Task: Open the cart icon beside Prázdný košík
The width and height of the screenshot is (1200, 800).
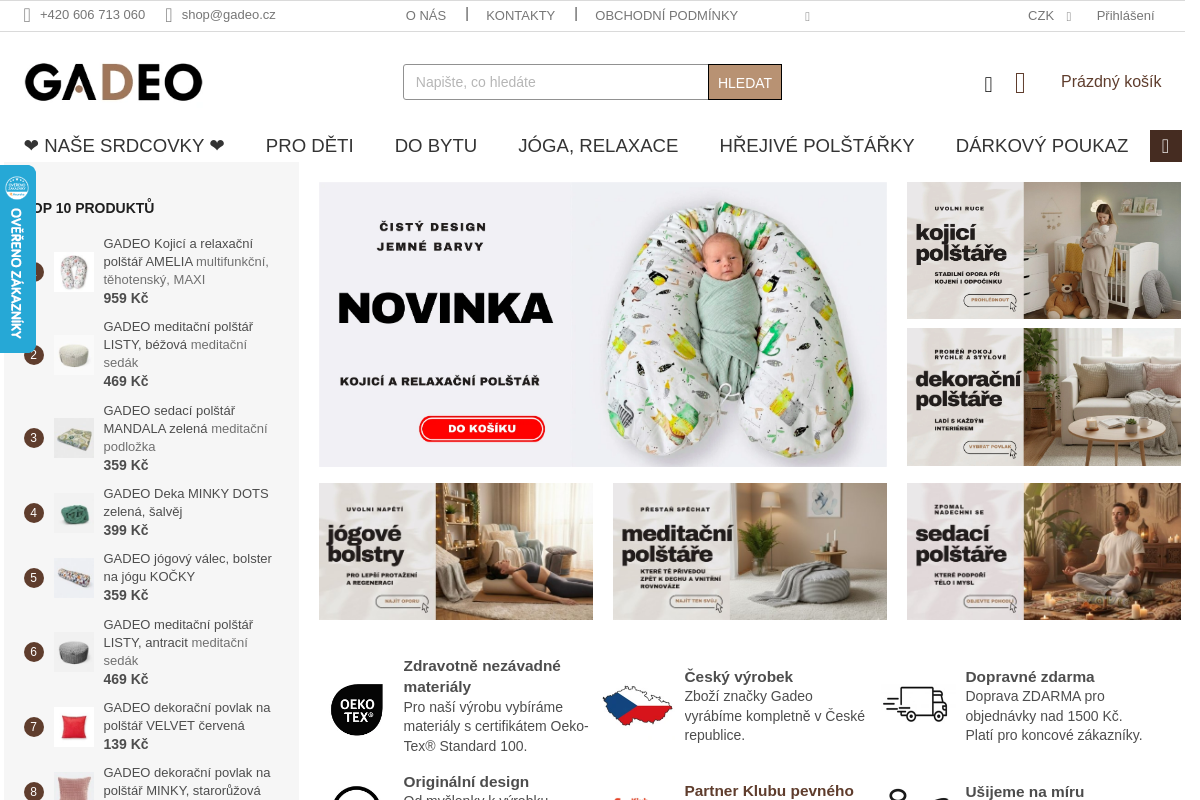Action: (1020, 83)
